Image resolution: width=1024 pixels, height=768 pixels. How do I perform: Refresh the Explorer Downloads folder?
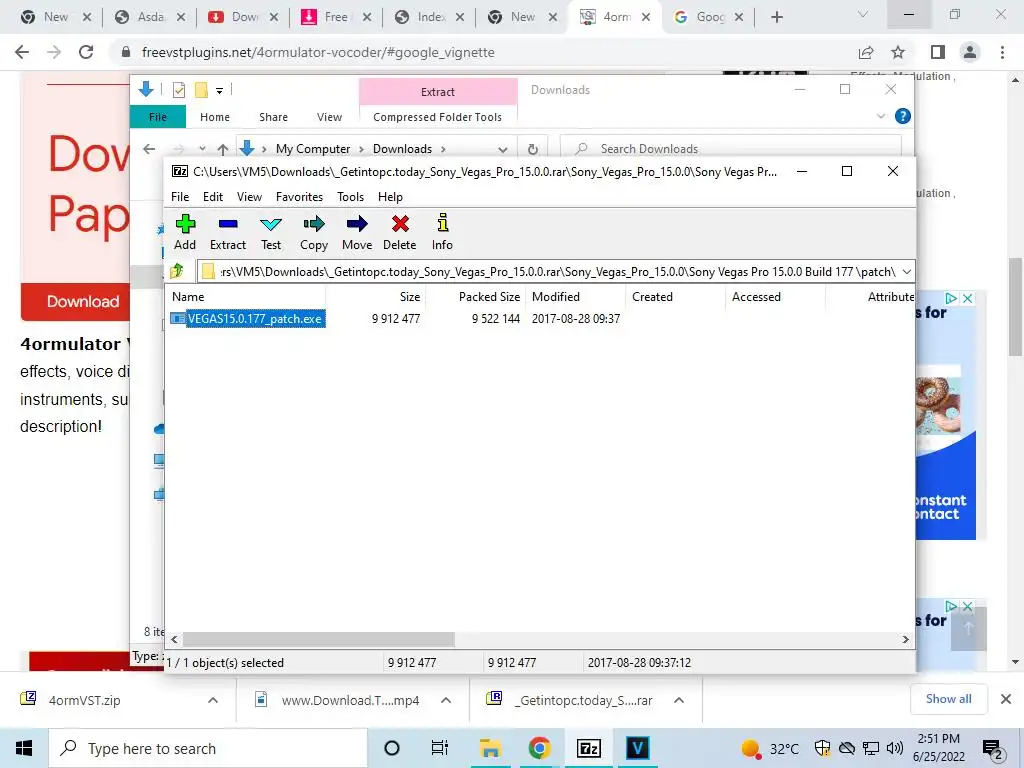pos(533,149)
